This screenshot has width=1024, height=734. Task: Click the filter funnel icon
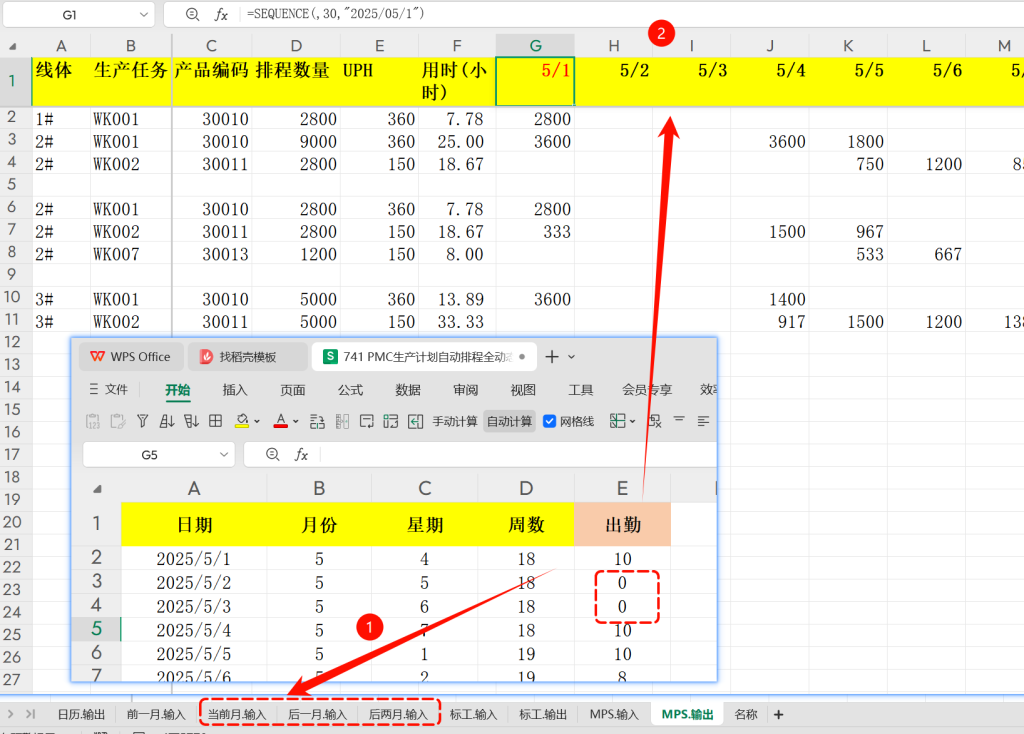(142, 421)
